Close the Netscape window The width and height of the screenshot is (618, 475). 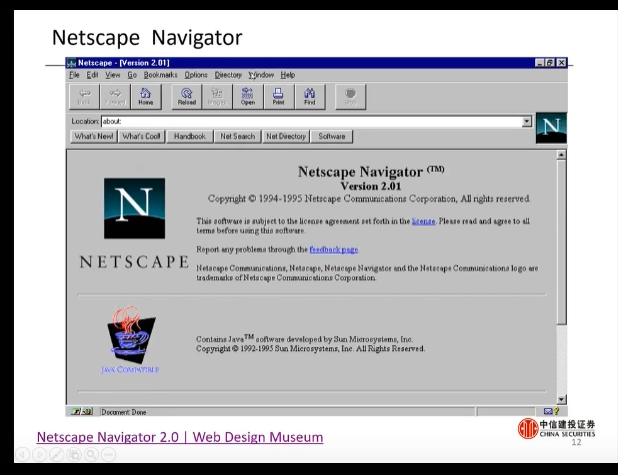click(561, 63)
